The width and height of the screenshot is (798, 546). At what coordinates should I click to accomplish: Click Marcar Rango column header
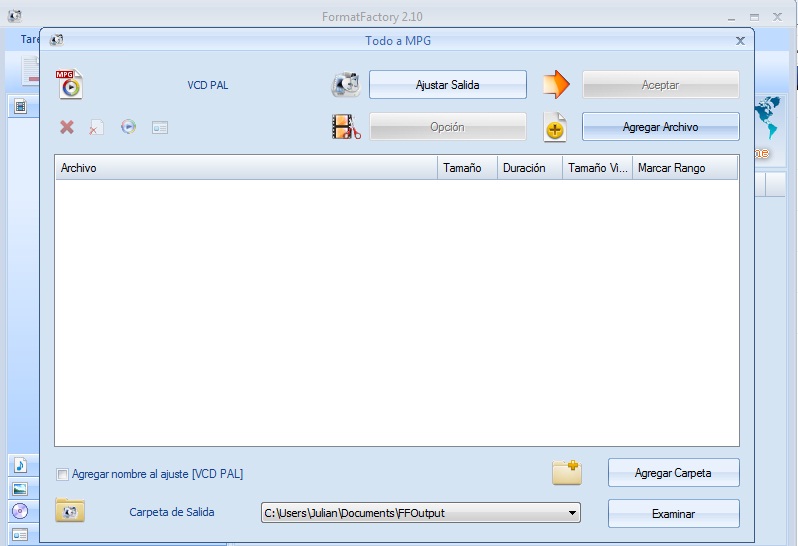coord(685,168)
